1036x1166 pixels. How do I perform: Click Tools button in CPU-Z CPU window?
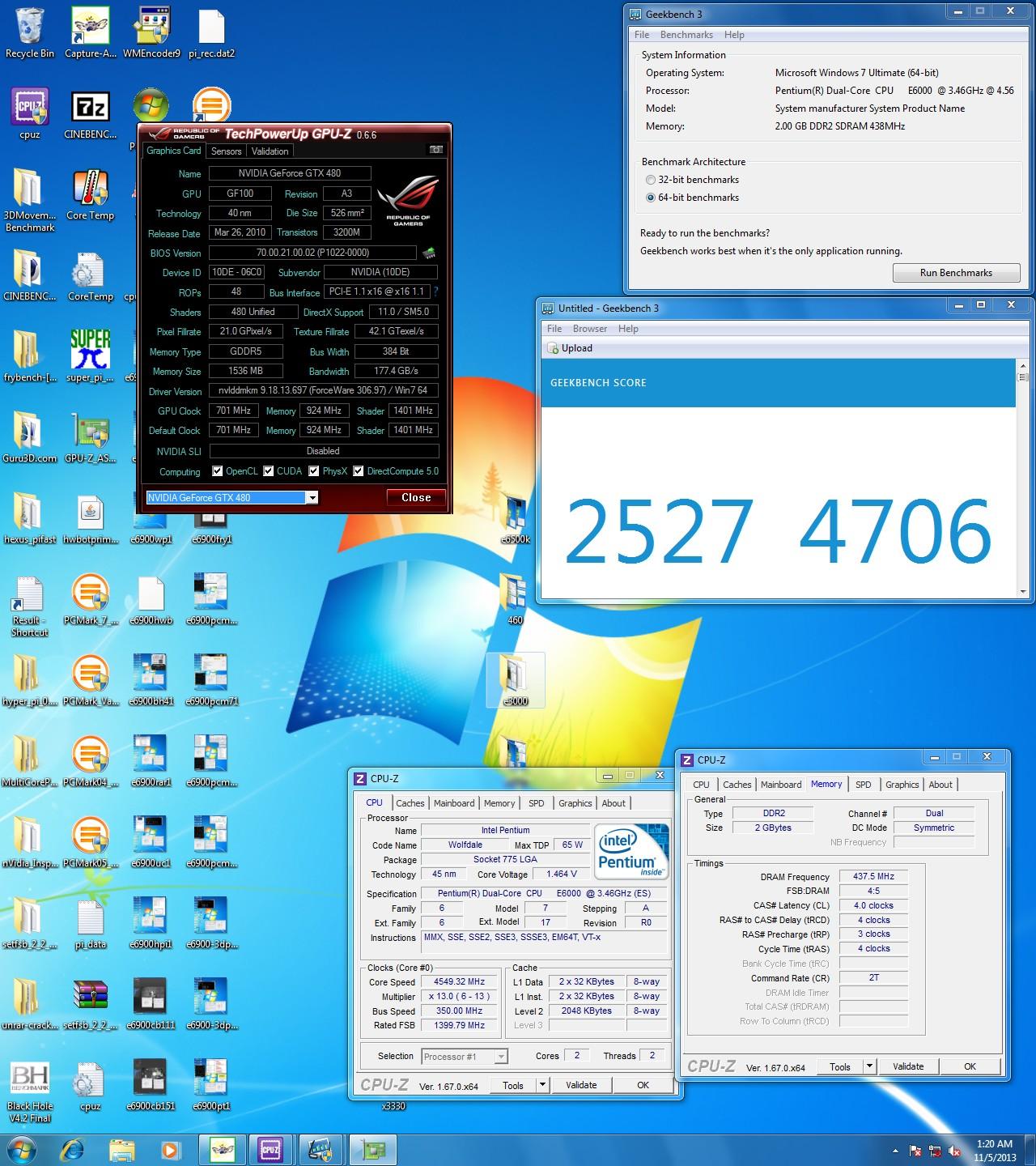coord(513,1085)
